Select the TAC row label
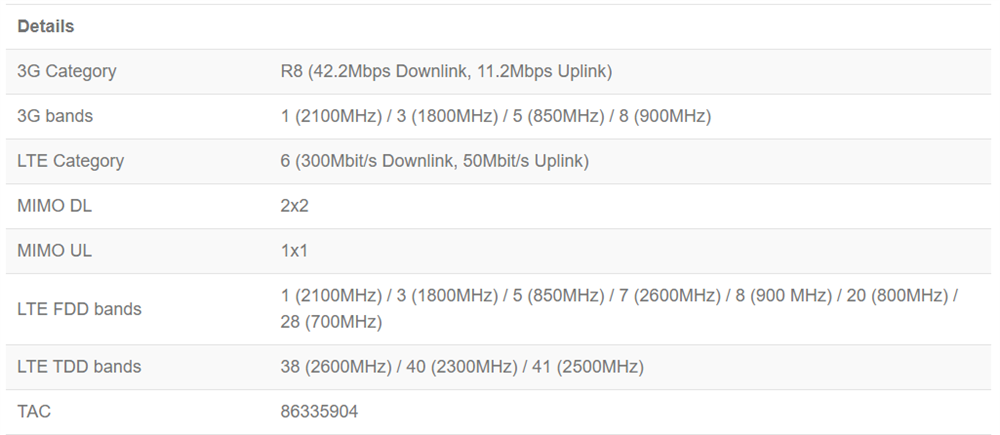The width and height of the screenshot is (1000, 435). 34,412
